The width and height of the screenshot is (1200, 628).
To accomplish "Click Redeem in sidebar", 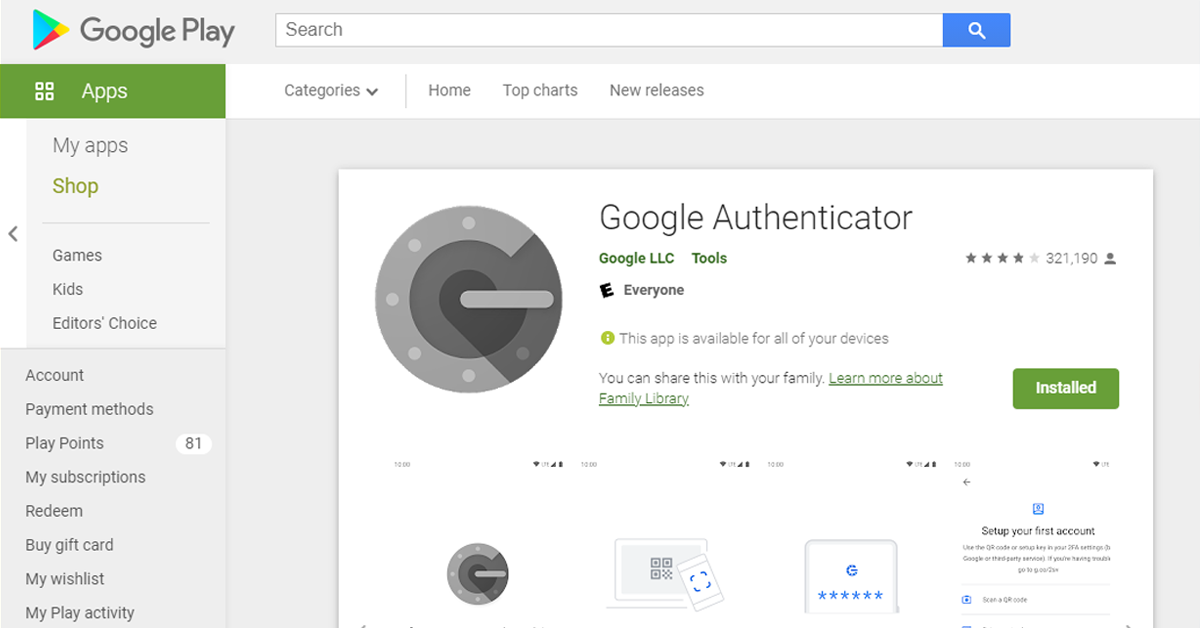I will pos(54,511).
